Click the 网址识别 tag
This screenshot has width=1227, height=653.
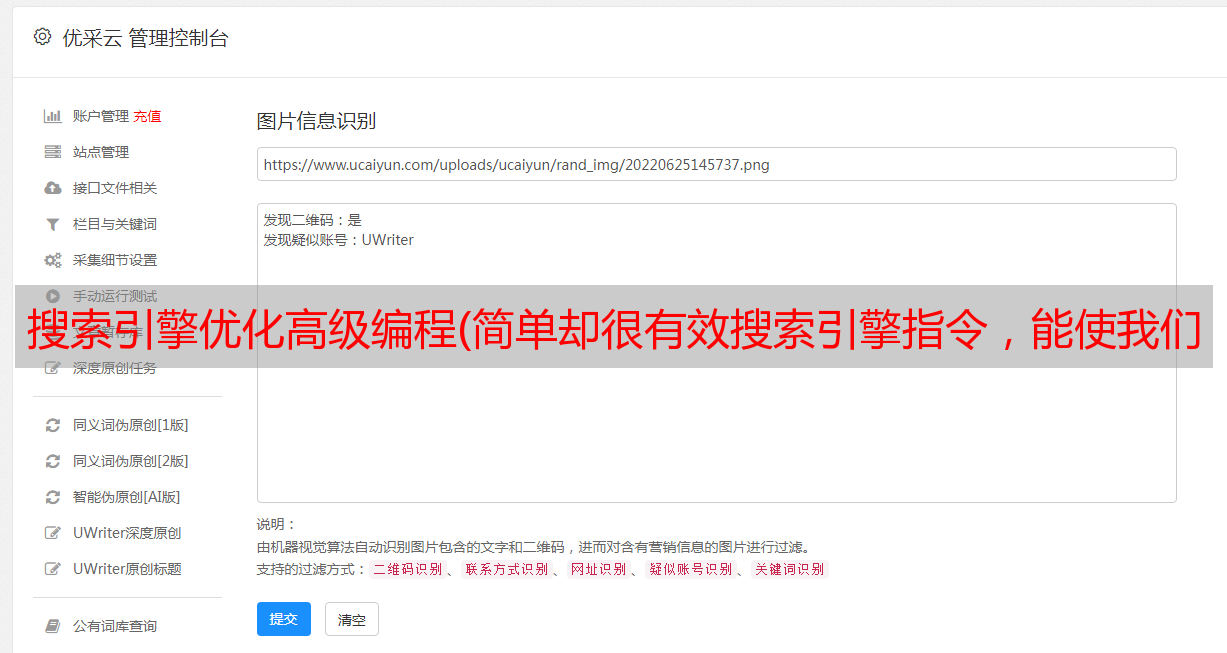[x=598, y=569]
